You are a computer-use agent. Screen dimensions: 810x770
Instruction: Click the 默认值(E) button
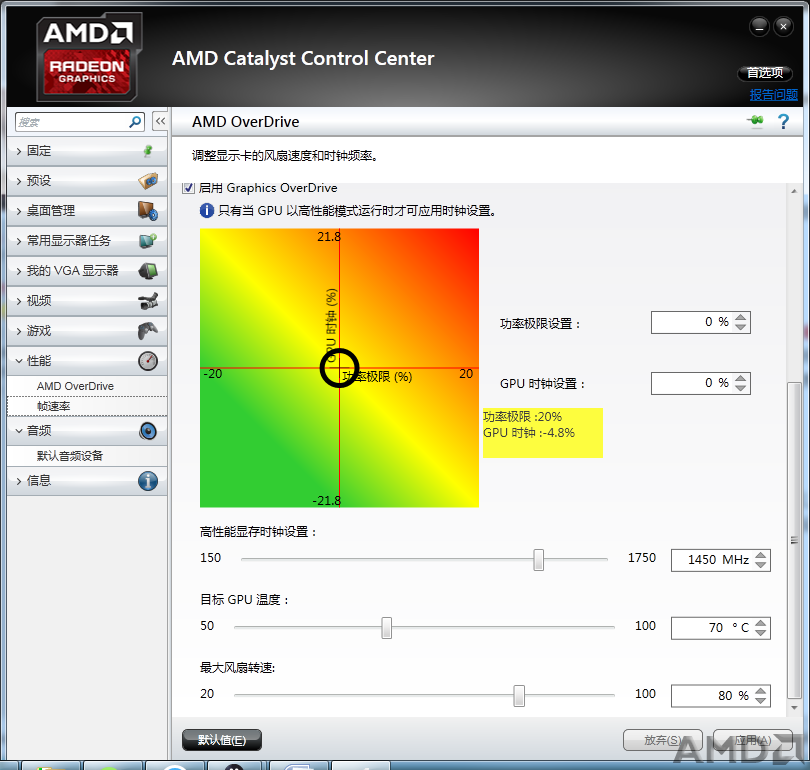pyautogui.click(x=222, y=740)
